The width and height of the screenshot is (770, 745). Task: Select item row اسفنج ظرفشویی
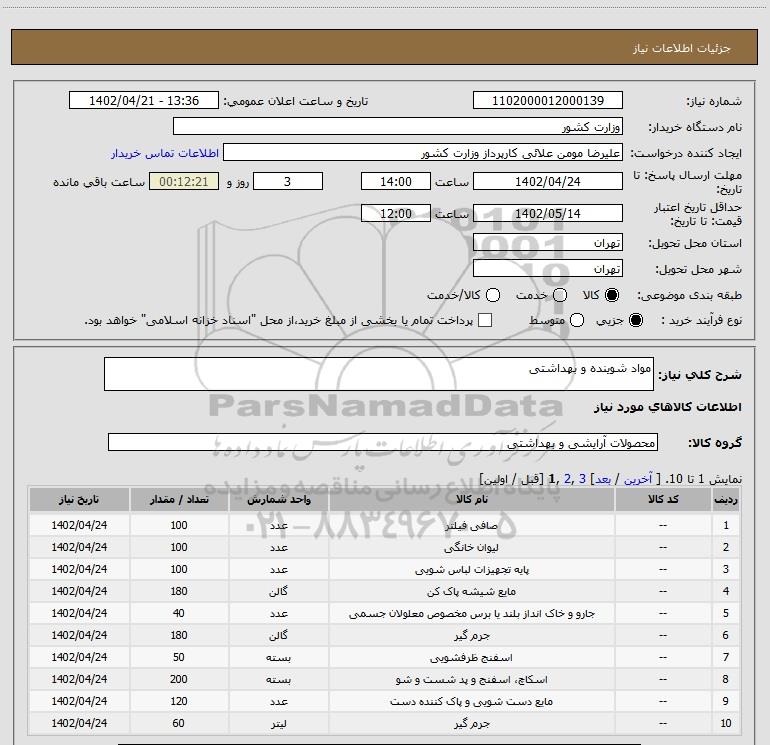pos(384,657)
